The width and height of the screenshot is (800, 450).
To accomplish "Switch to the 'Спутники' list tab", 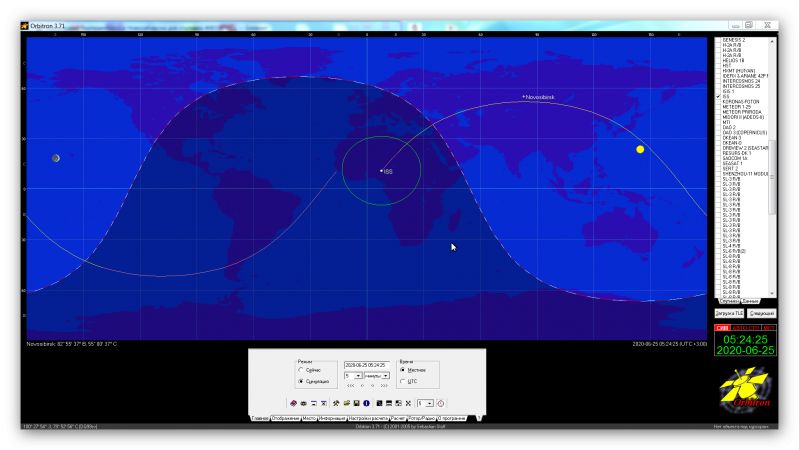I will (729, 301).
